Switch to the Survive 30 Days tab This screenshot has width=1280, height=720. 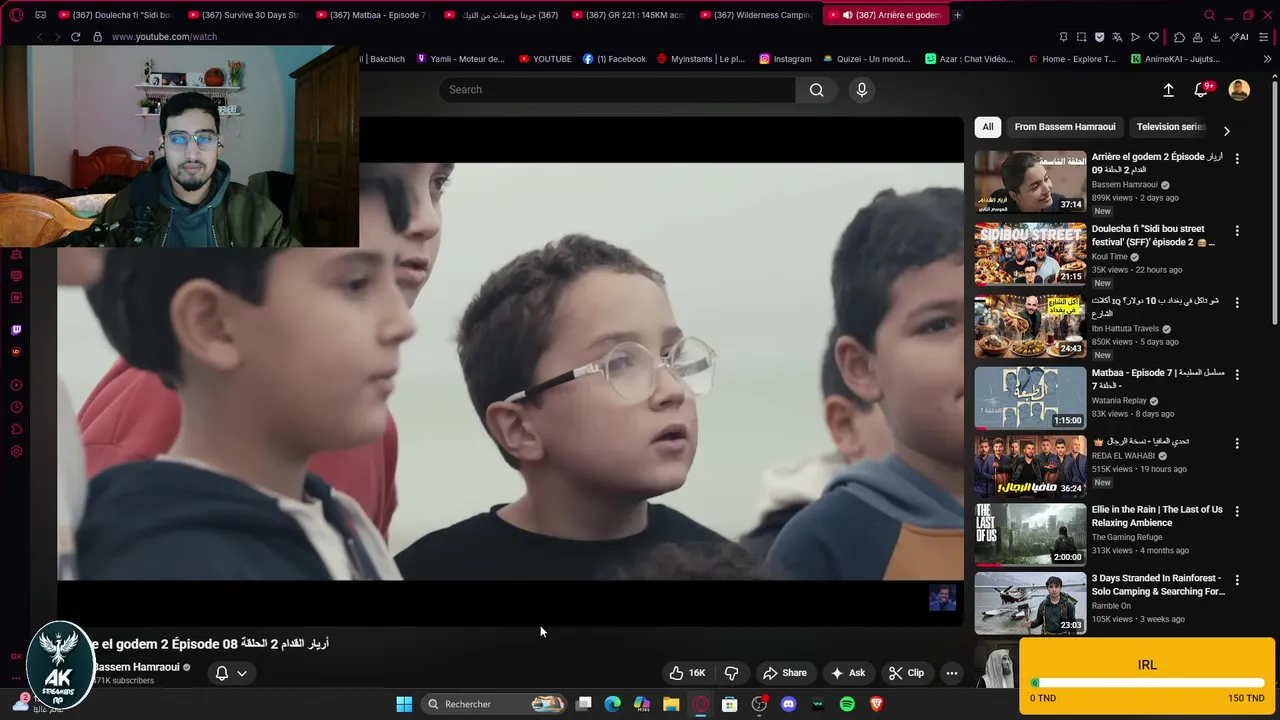coord(244,15)
